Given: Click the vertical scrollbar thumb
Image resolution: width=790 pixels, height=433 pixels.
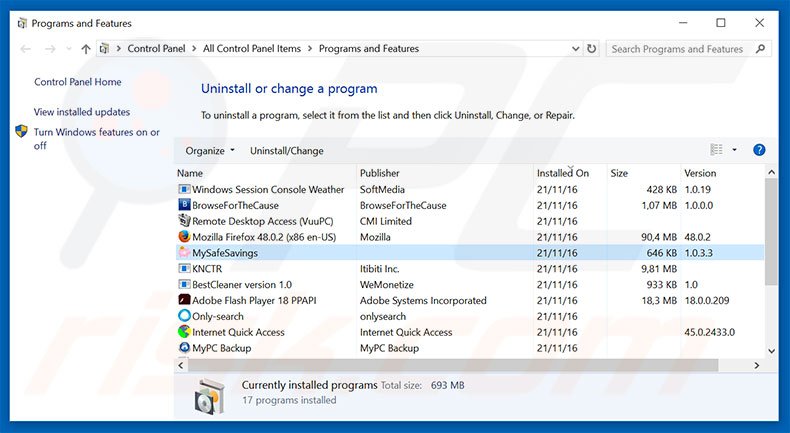Looking at the screenshot, I should pyautogui.click(x=771, y=232).
